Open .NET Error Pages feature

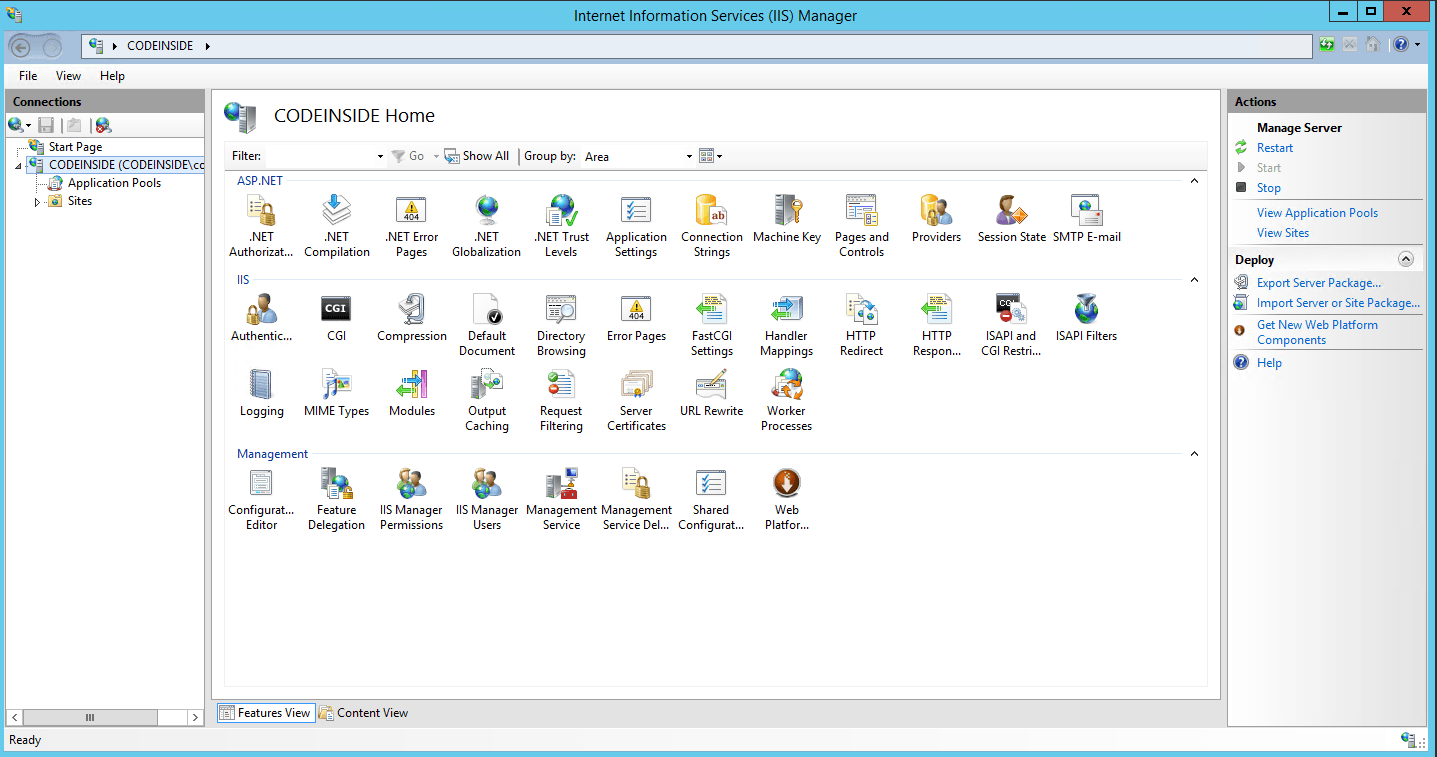(411, 226)
